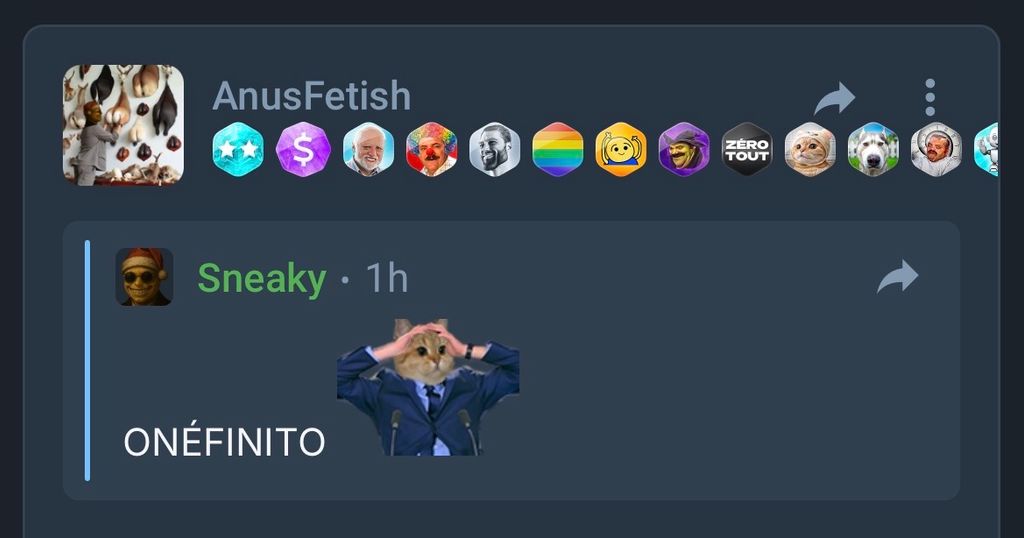The height and width of the screenshot is (538, 1024).
Task: Click the green Sneaky username
Action: [262, 278]
